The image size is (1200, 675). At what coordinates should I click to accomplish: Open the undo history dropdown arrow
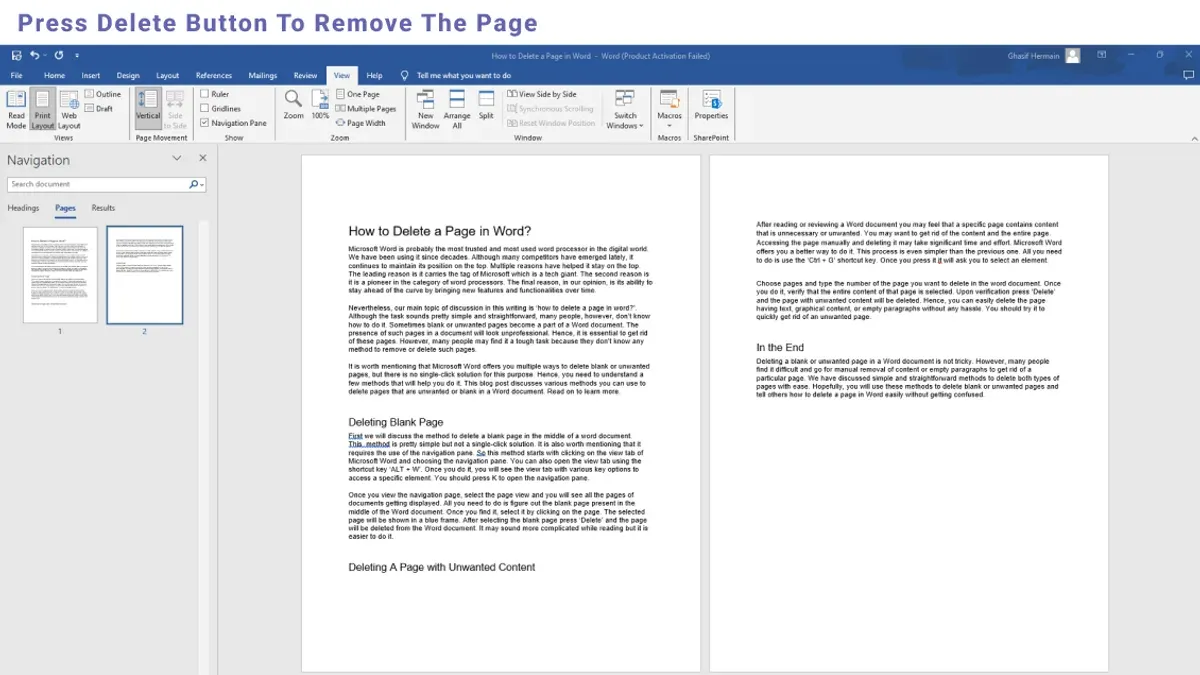coord(46,56)
